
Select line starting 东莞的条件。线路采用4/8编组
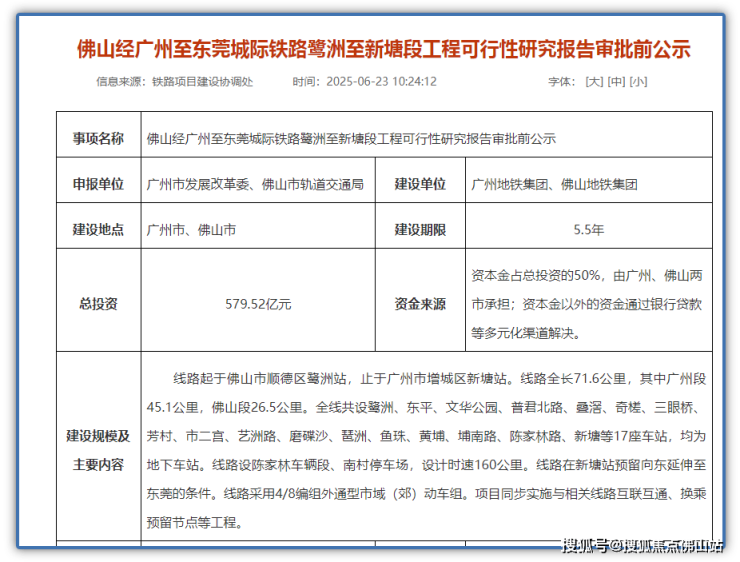(x=426, y=494)
